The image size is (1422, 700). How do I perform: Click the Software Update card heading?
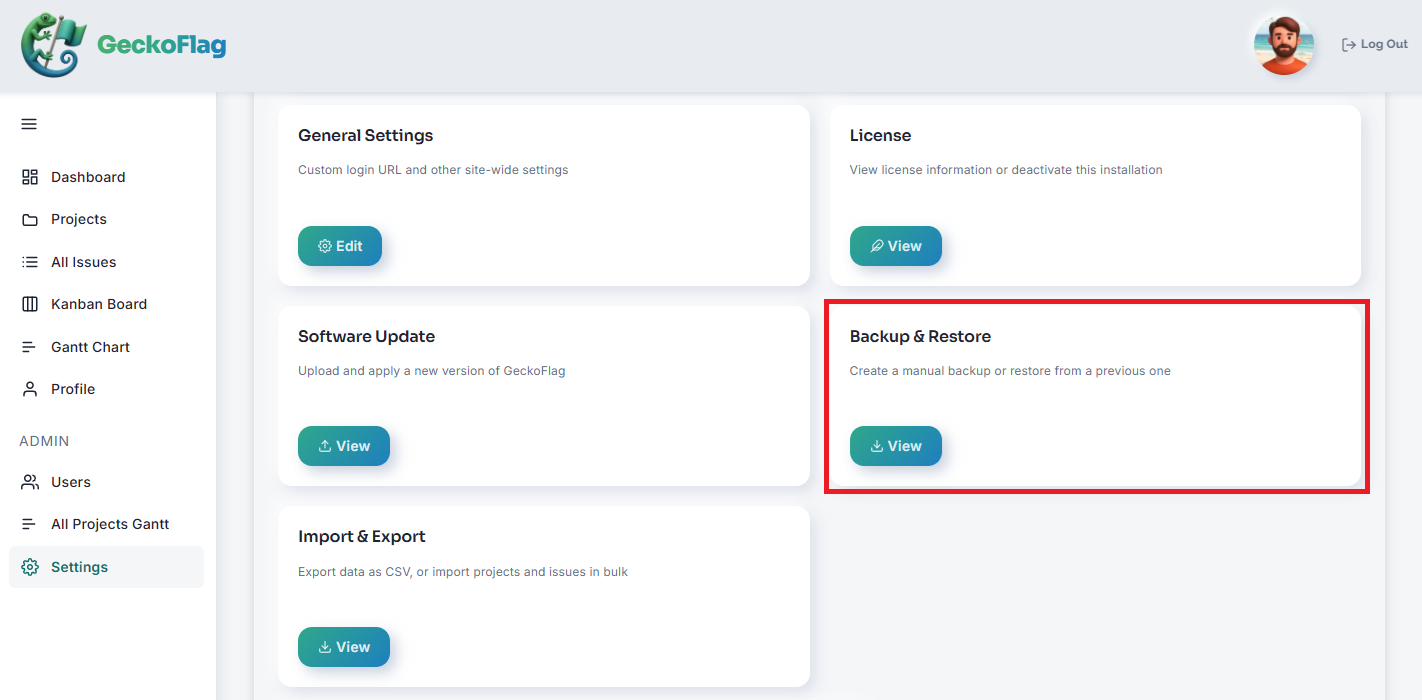(x=367, y=336)
